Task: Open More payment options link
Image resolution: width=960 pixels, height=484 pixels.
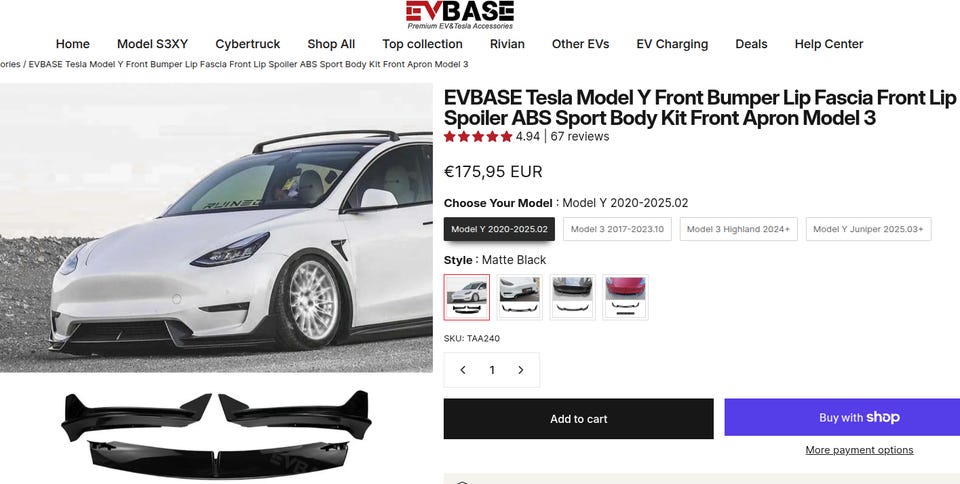Action: [859, 450]
